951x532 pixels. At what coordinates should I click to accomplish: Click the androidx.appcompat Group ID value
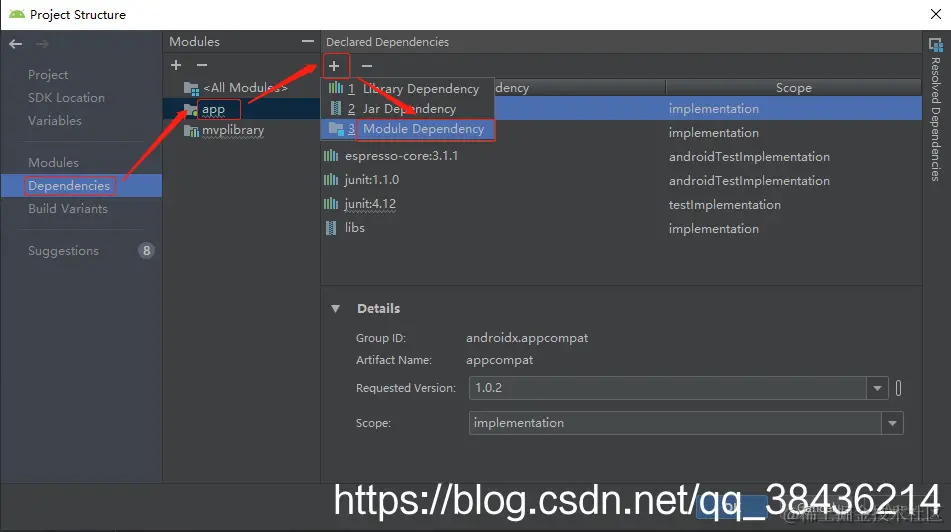point(527,338)
